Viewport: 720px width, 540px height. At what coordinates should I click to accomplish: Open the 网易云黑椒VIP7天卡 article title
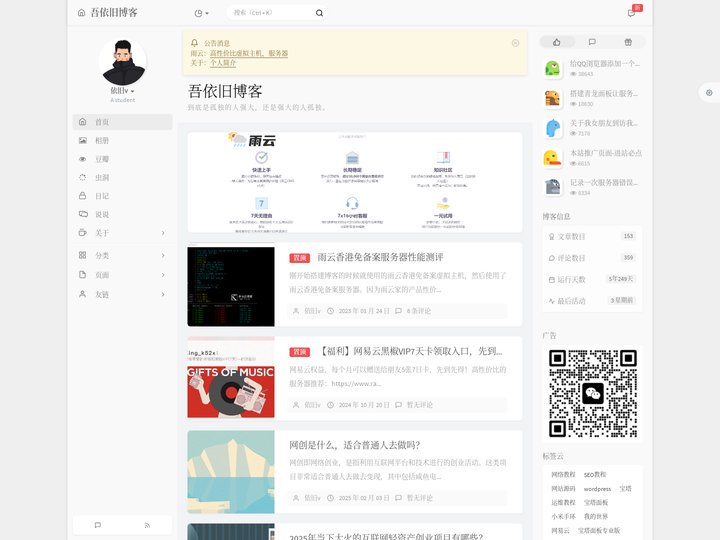410,351
